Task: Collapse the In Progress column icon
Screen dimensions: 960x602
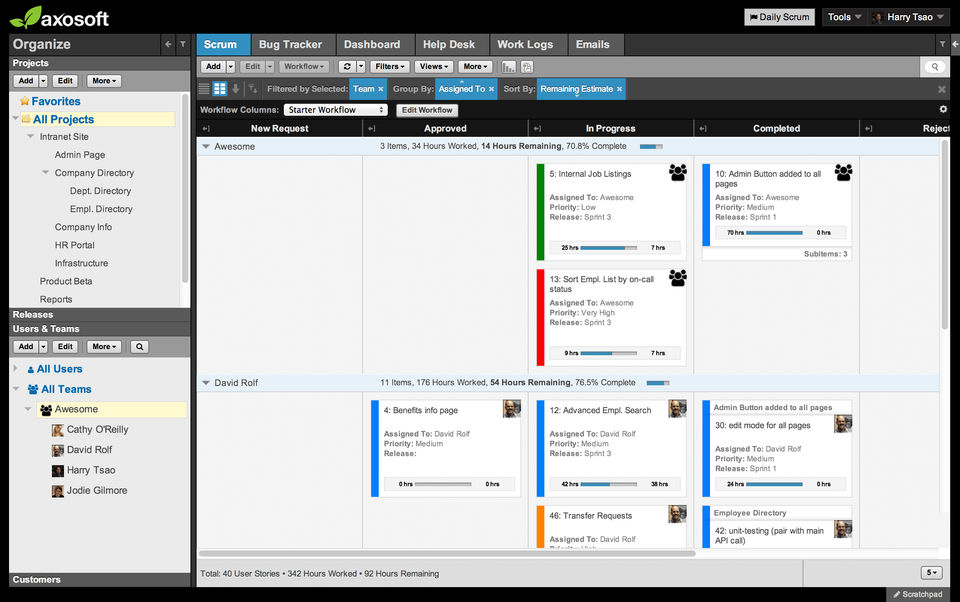Action: click(538, 129)
